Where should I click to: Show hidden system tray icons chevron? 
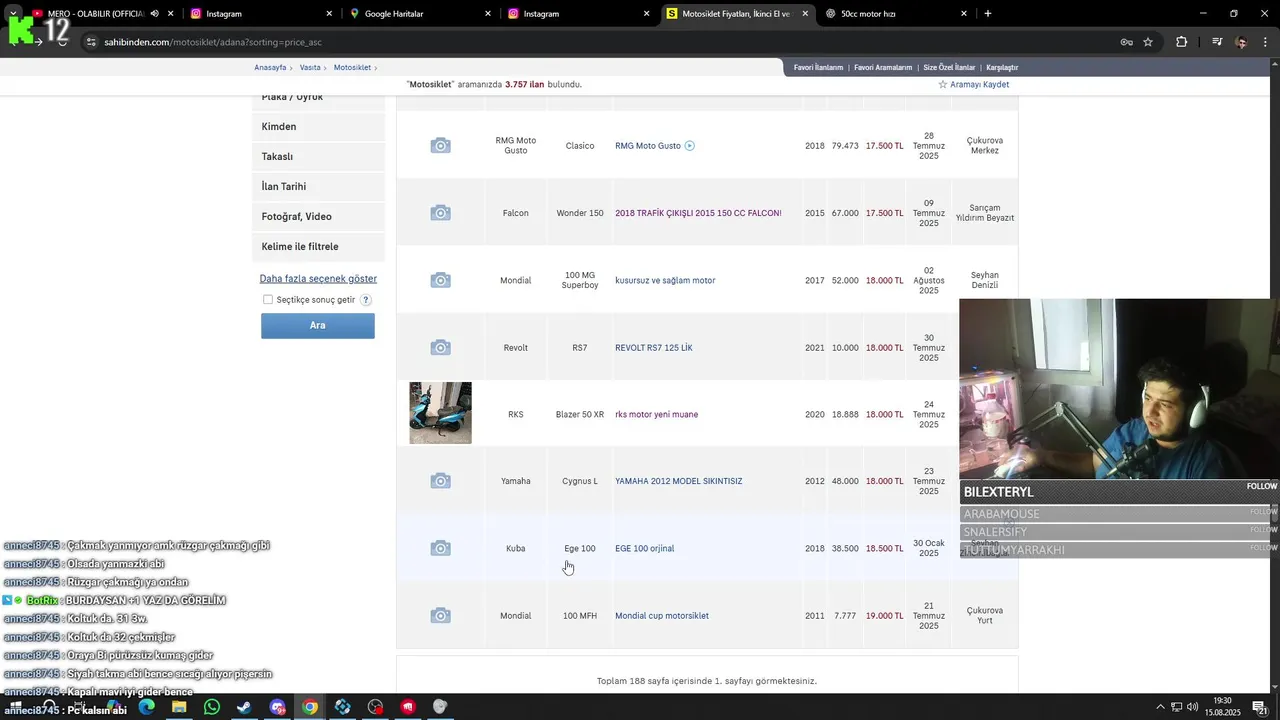point(1160,707)
